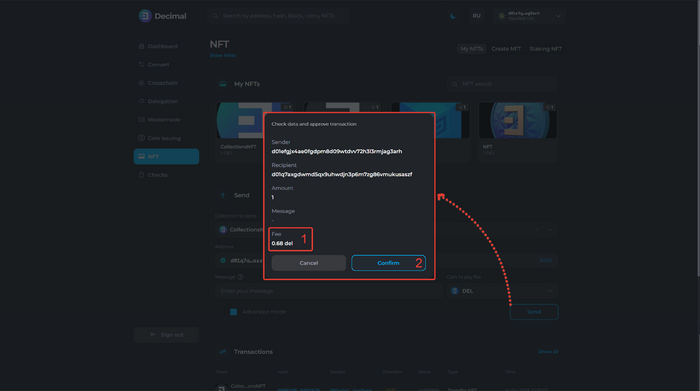Focus the top search by address field

click(x=278, y=16)
